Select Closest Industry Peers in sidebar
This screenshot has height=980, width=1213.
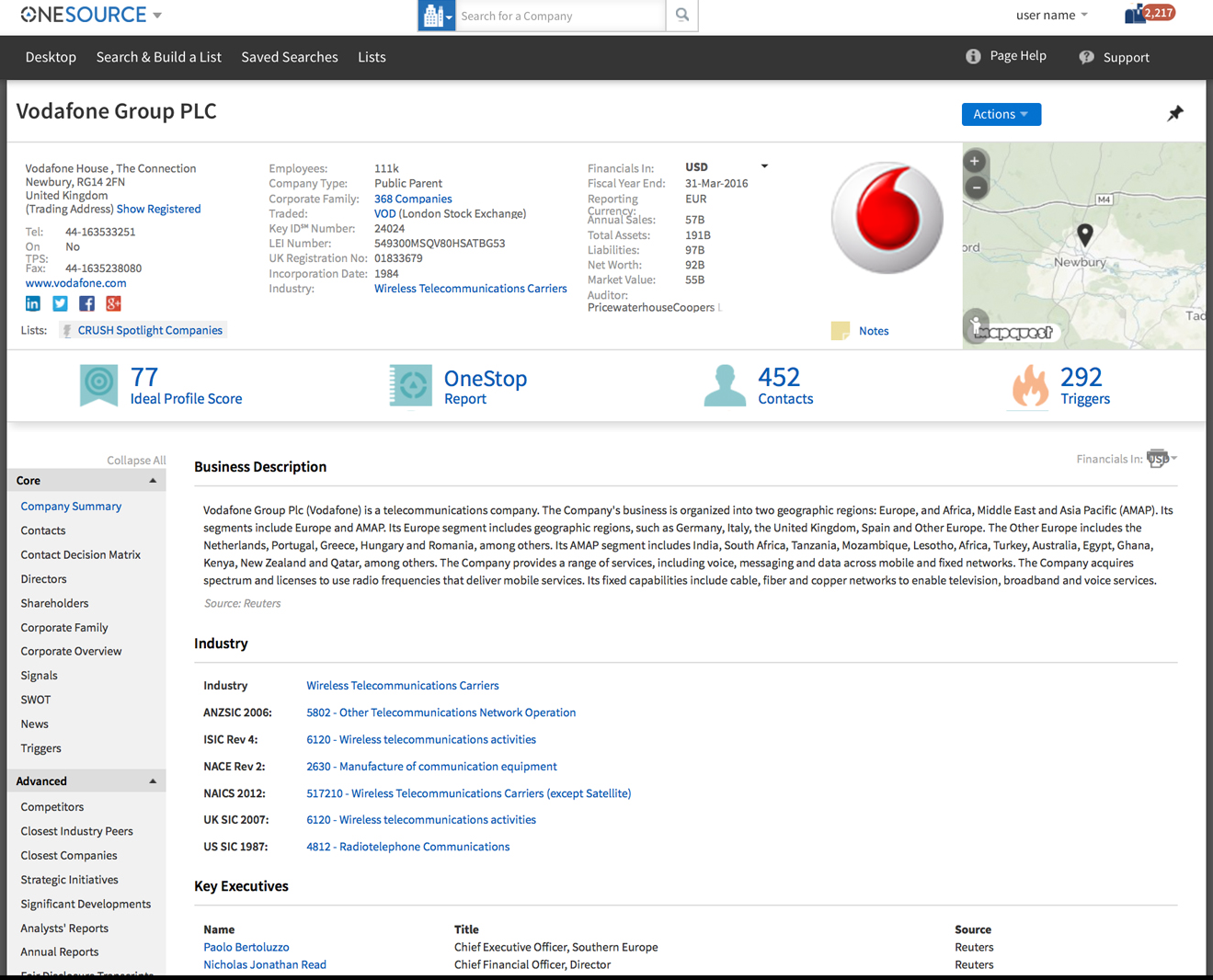[76, 831]
